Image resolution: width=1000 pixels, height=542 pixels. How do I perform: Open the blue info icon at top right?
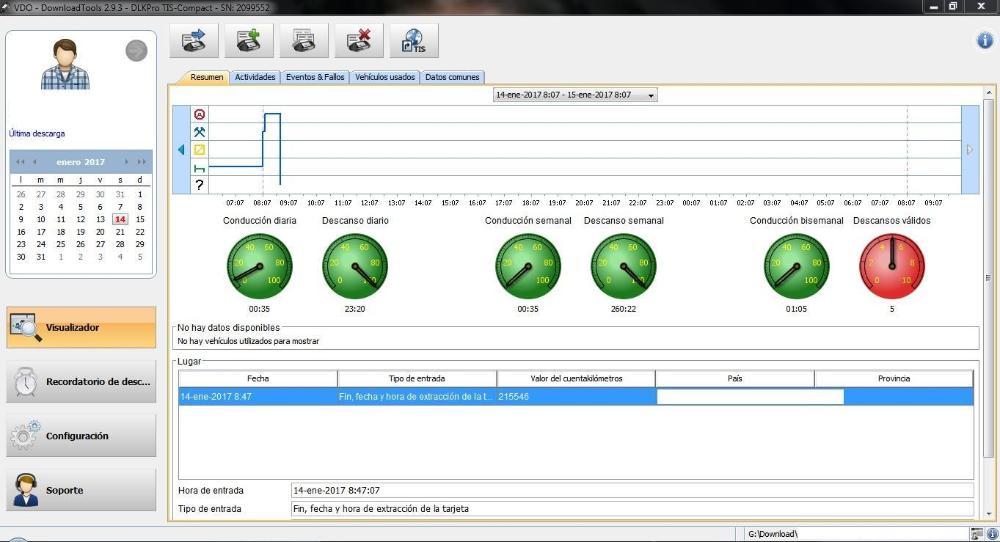(x=985, y=41)
